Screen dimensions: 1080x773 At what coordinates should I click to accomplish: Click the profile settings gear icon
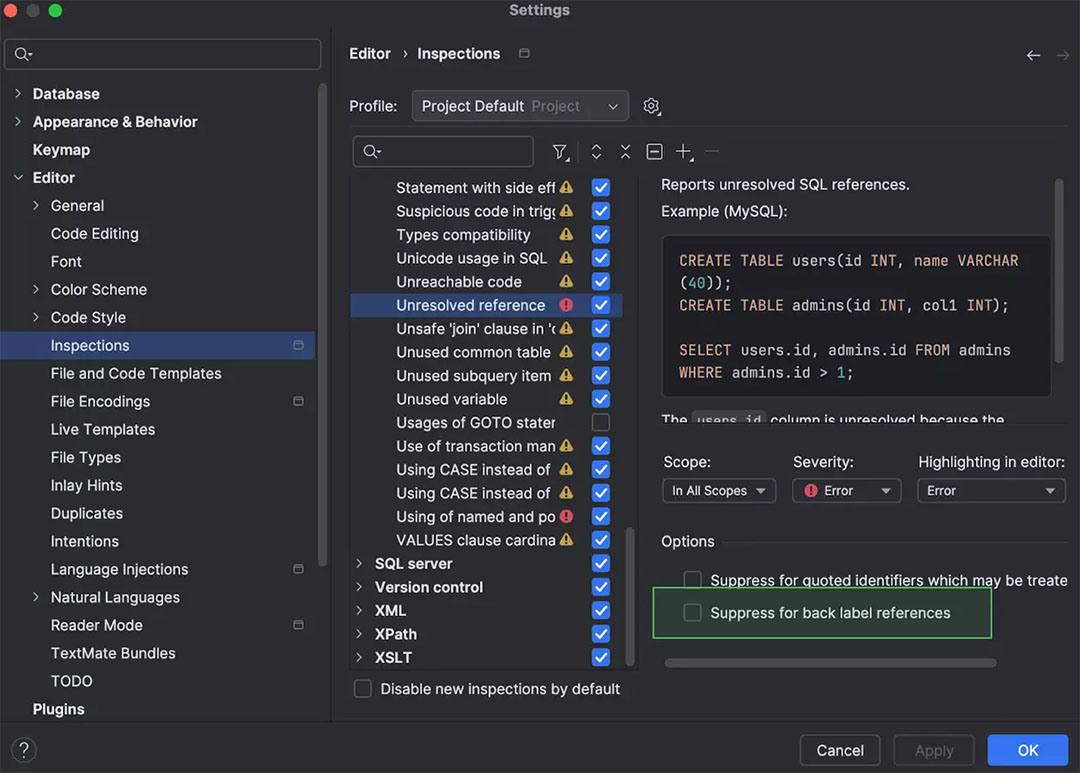653,106
